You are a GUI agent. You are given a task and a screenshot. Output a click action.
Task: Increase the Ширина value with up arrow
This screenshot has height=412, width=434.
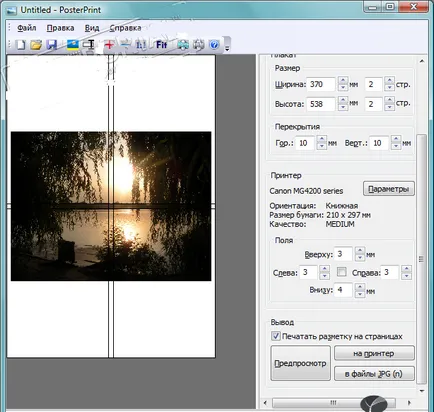(343, 80)
